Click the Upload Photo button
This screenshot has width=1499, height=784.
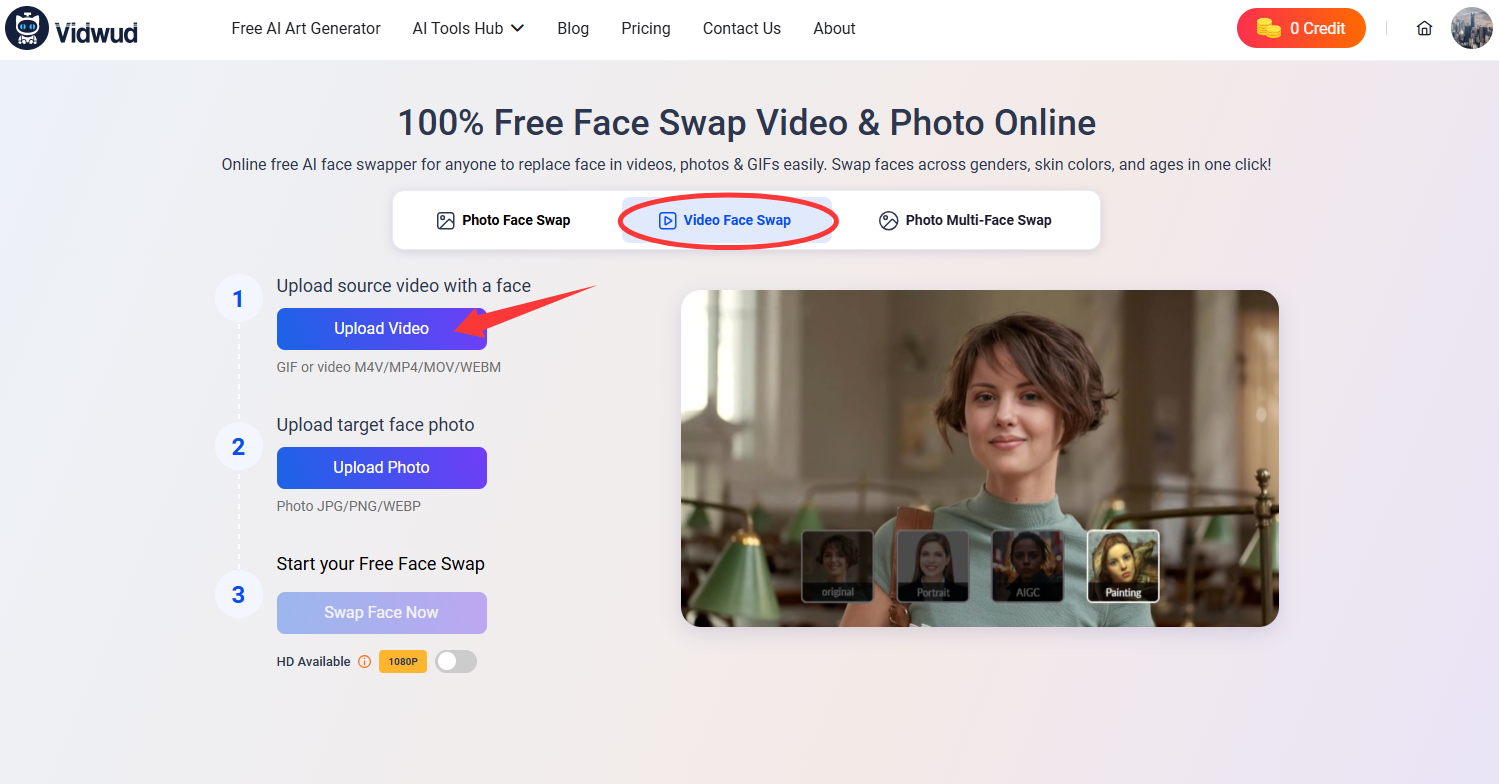pos(381,467)
